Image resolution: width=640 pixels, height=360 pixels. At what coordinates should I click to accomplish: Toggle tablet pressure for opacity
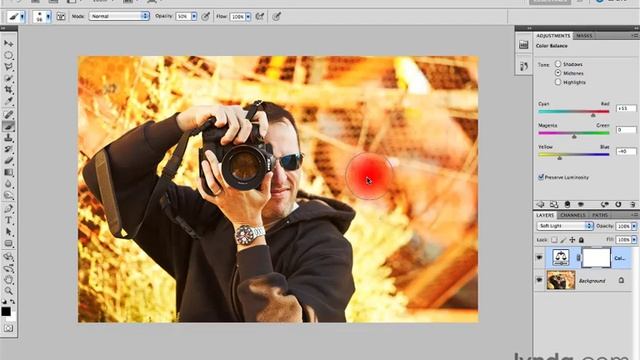point(206,16)
